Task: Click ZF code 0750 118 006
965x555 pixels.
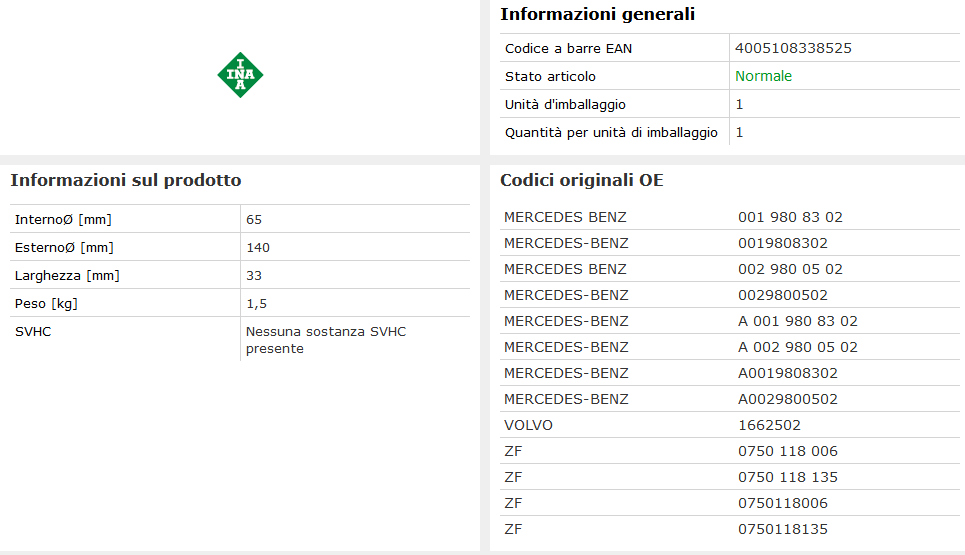Action: (x=788, y=451)
